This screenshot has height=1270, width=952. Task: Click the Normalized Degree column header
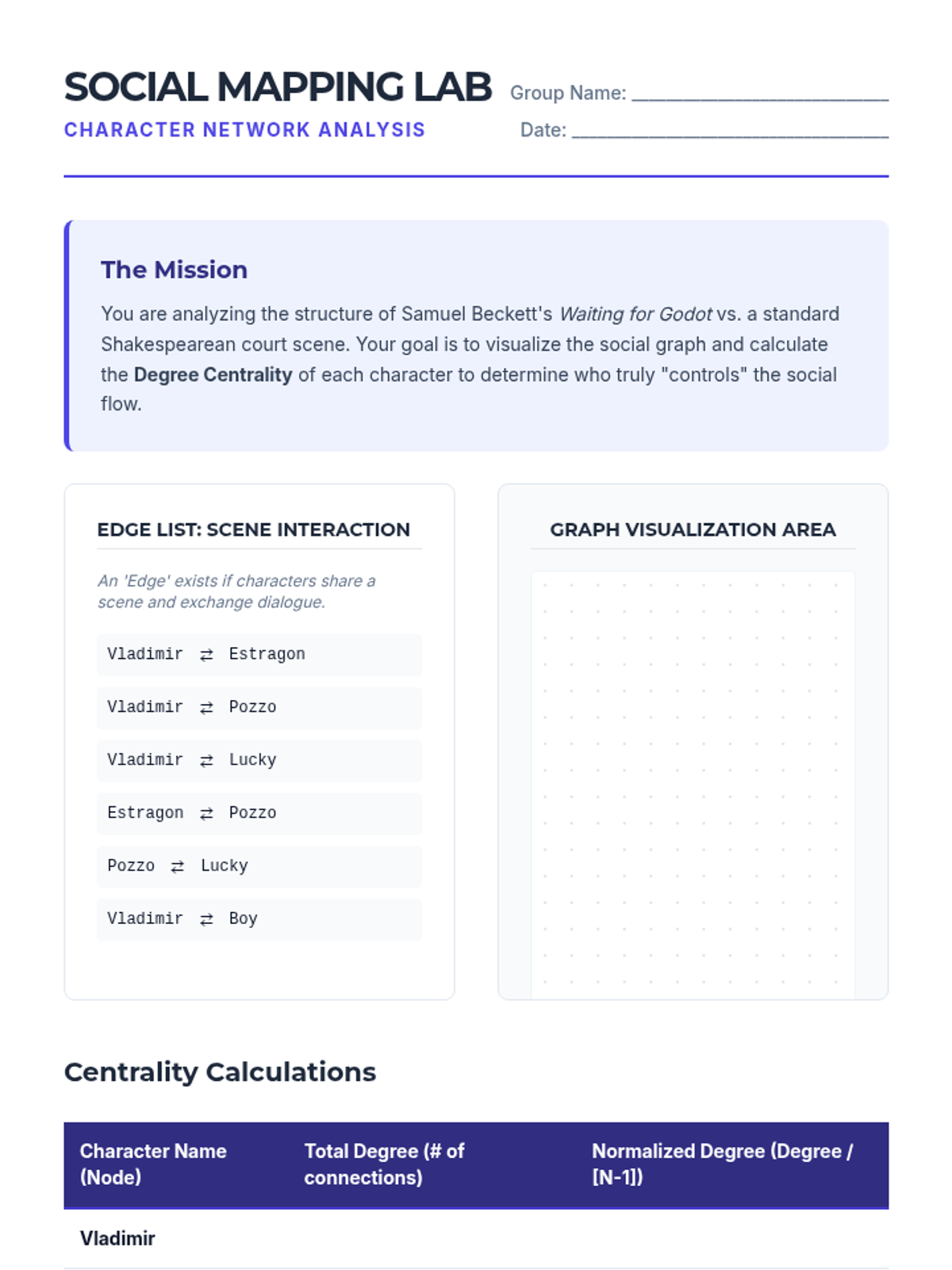click(722, 1164)
